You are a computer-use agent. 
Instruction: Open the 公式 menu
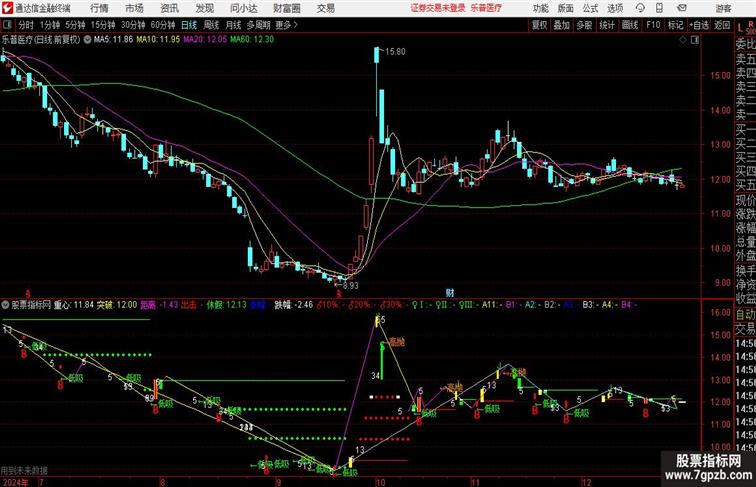590,8
